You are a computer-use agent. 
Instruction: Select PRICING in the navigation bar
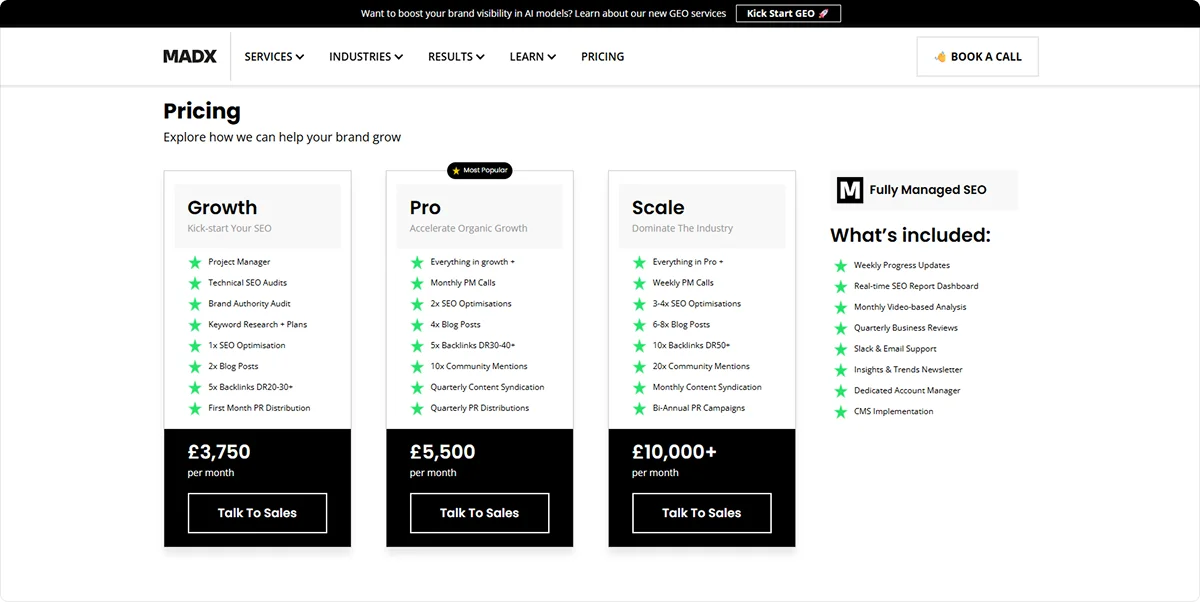(602, 56)
